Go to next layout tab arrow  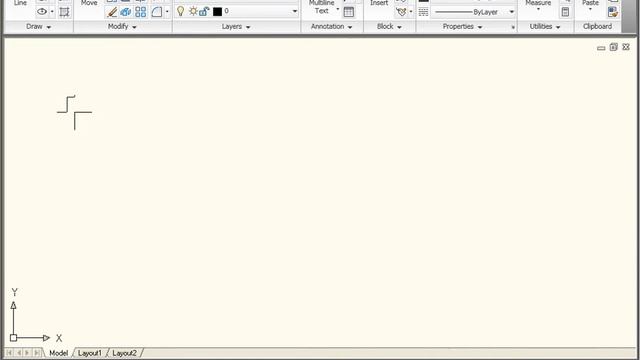[x=27, y=353]
